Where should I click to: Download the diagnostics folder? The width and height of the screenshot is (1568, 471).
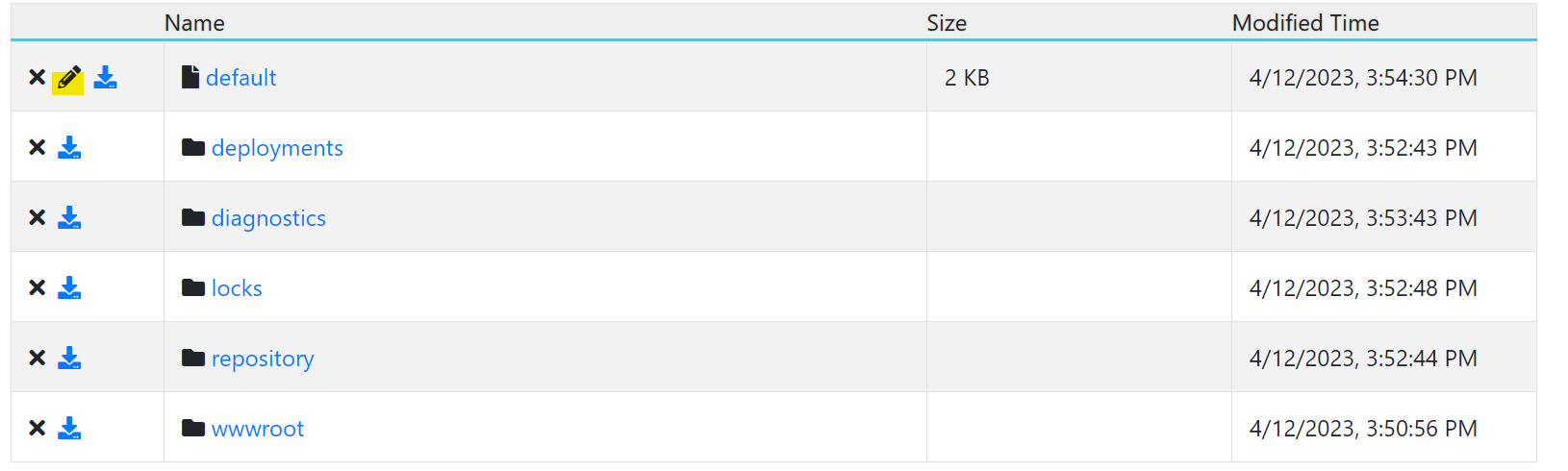69,218
